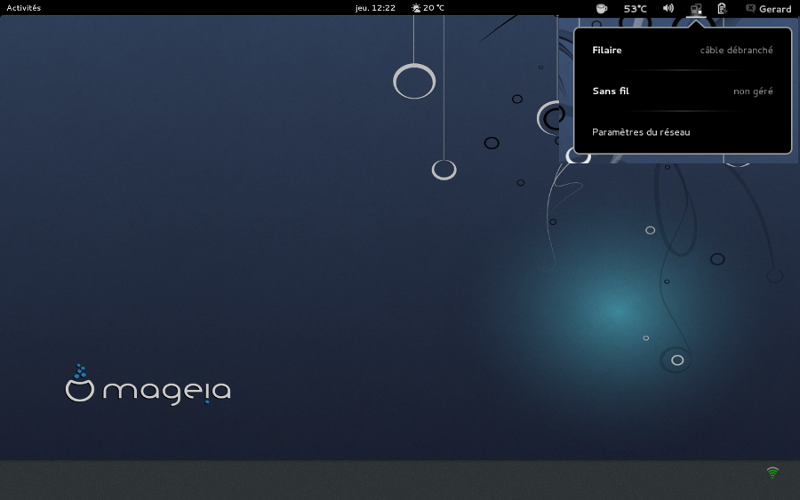800x500 pixels.
Task: Click the green Wi-Fi icon in message tray
Action: pos(772,472)
